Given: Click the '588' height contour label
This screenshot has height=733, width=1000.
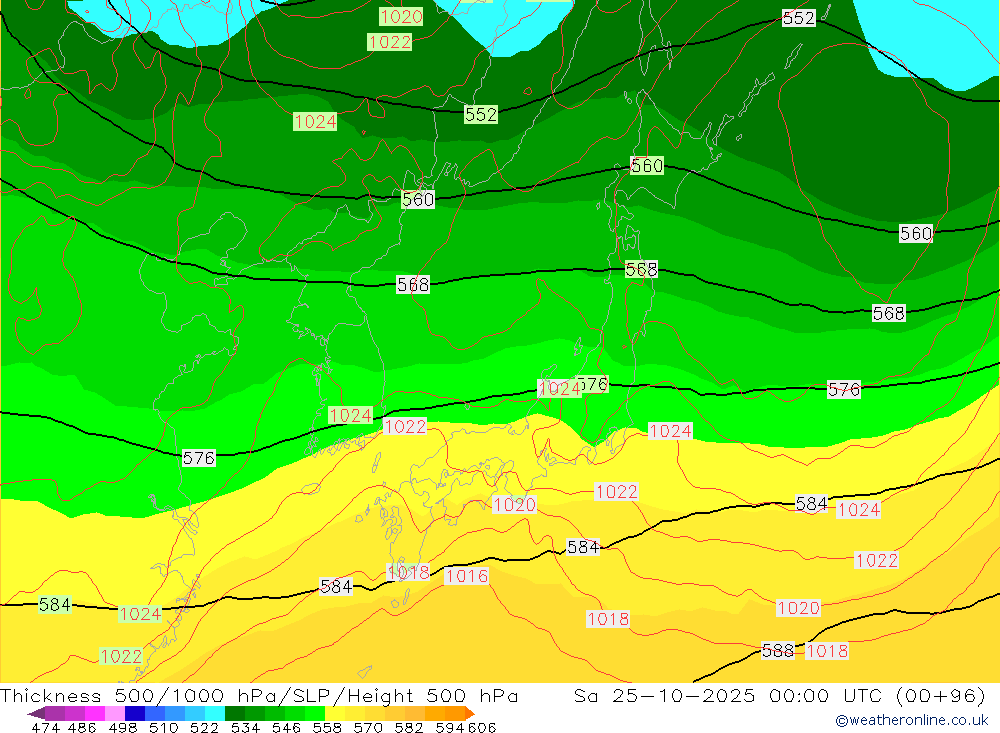Looking at the screenshot, I should tap(778, 651).
